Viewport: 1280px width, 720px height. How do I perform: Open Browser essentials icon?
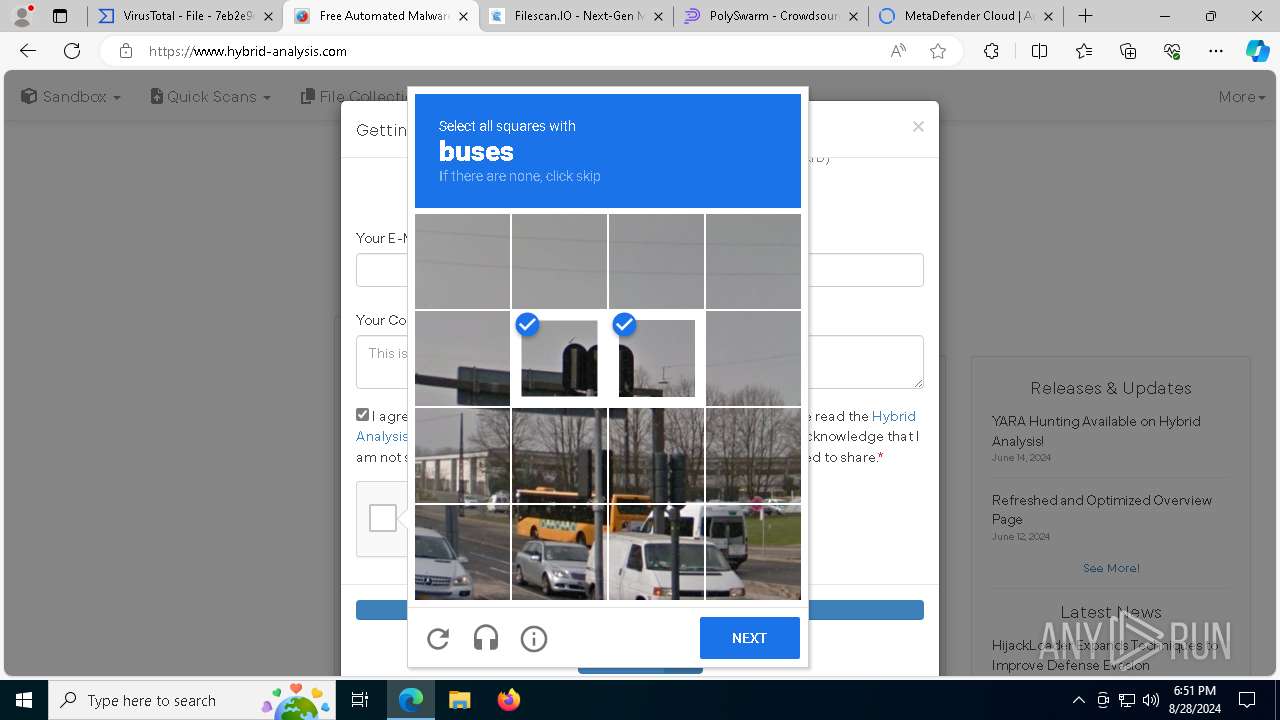1172,51
